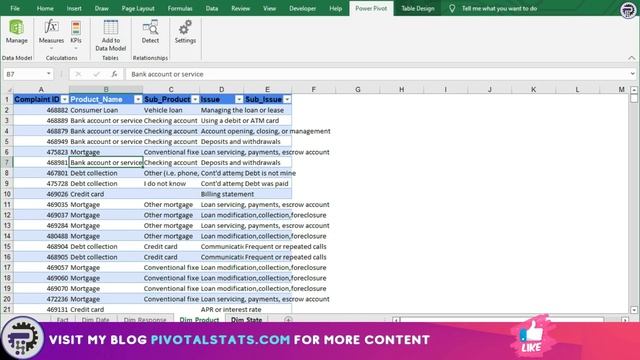Select Debt was paid cell
640x360 pixels.
point(267,184)
